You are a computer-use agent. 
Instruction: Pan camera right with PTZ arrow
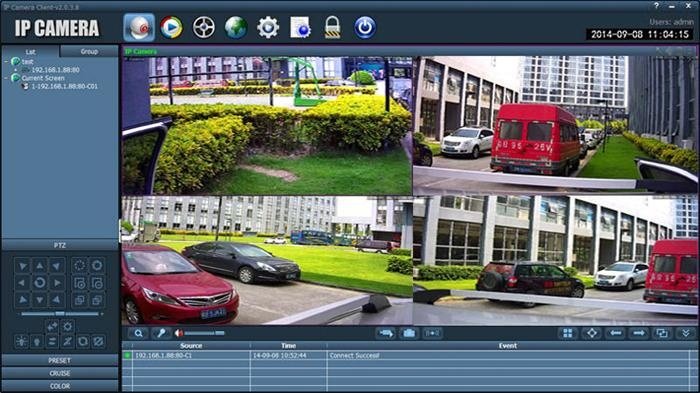click(x=57, y=283)
